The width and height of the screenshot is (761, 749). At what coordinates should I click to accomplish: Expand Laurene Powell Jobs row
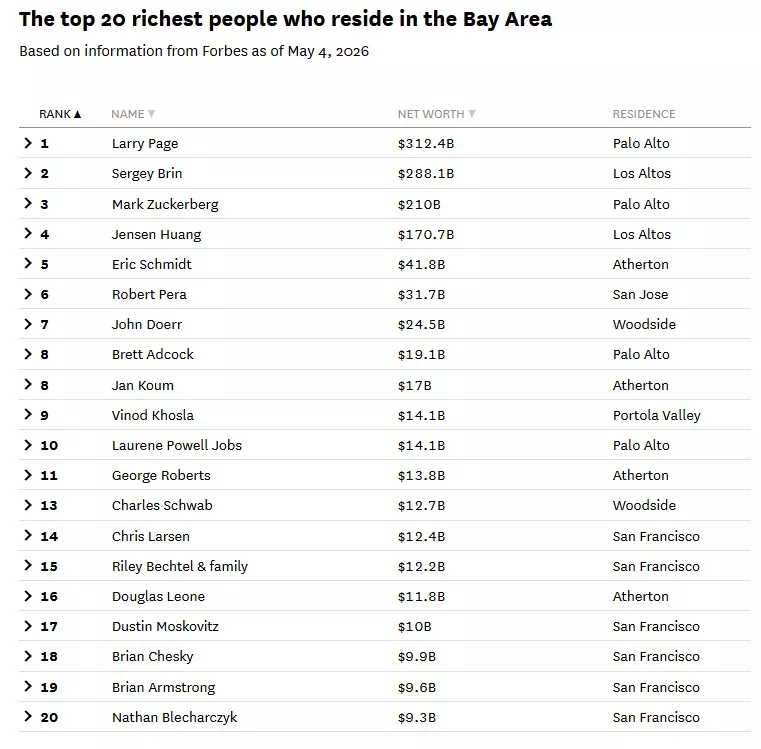(28, 445)
